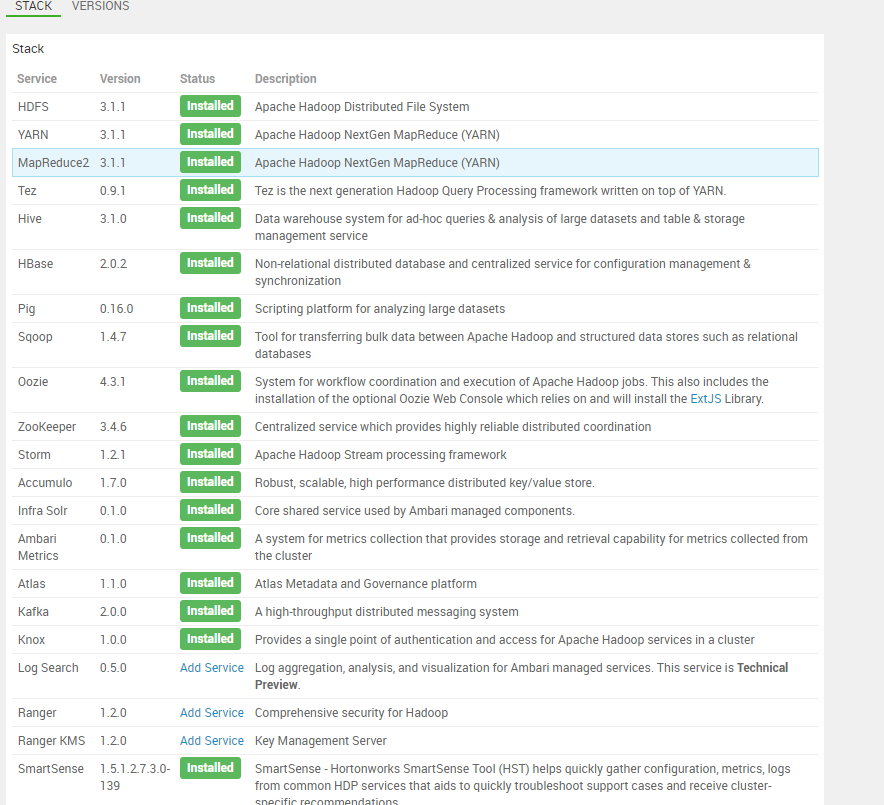
Task: Select the STACK tab
Action: click(33, 6)
